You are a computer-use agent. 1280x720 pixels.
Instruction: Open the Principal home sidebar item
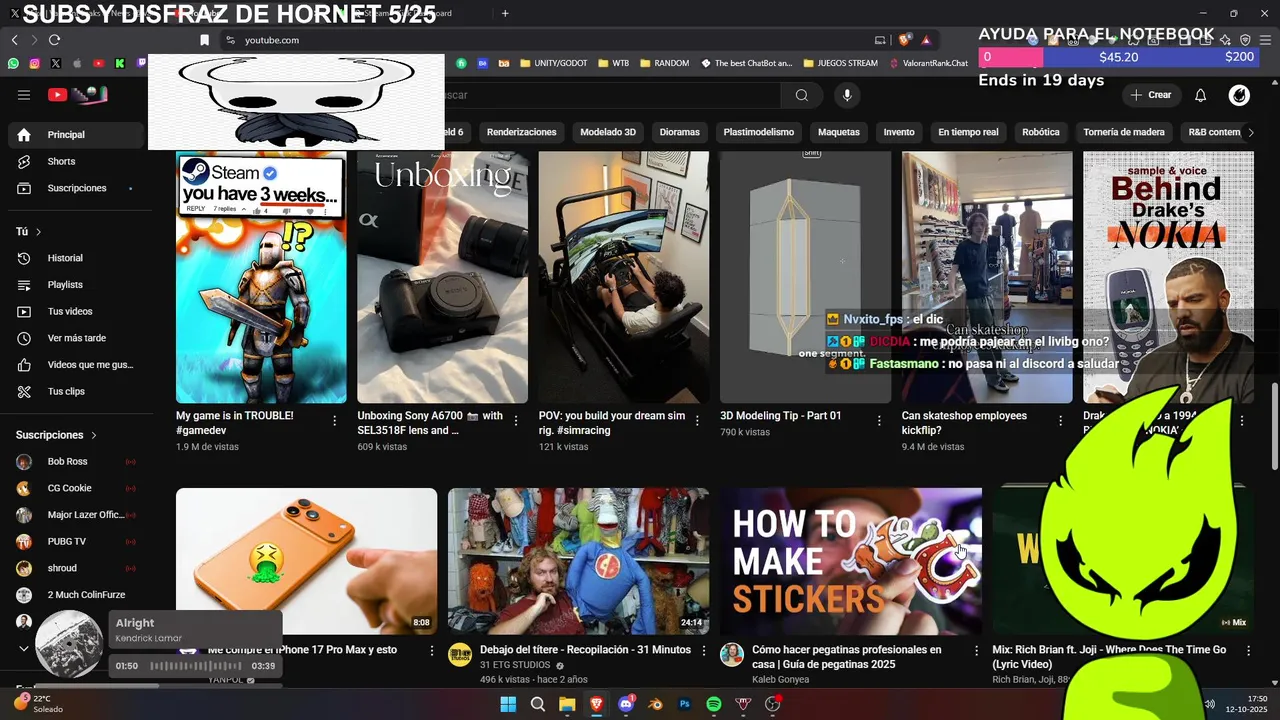click(x=77, y=135)
